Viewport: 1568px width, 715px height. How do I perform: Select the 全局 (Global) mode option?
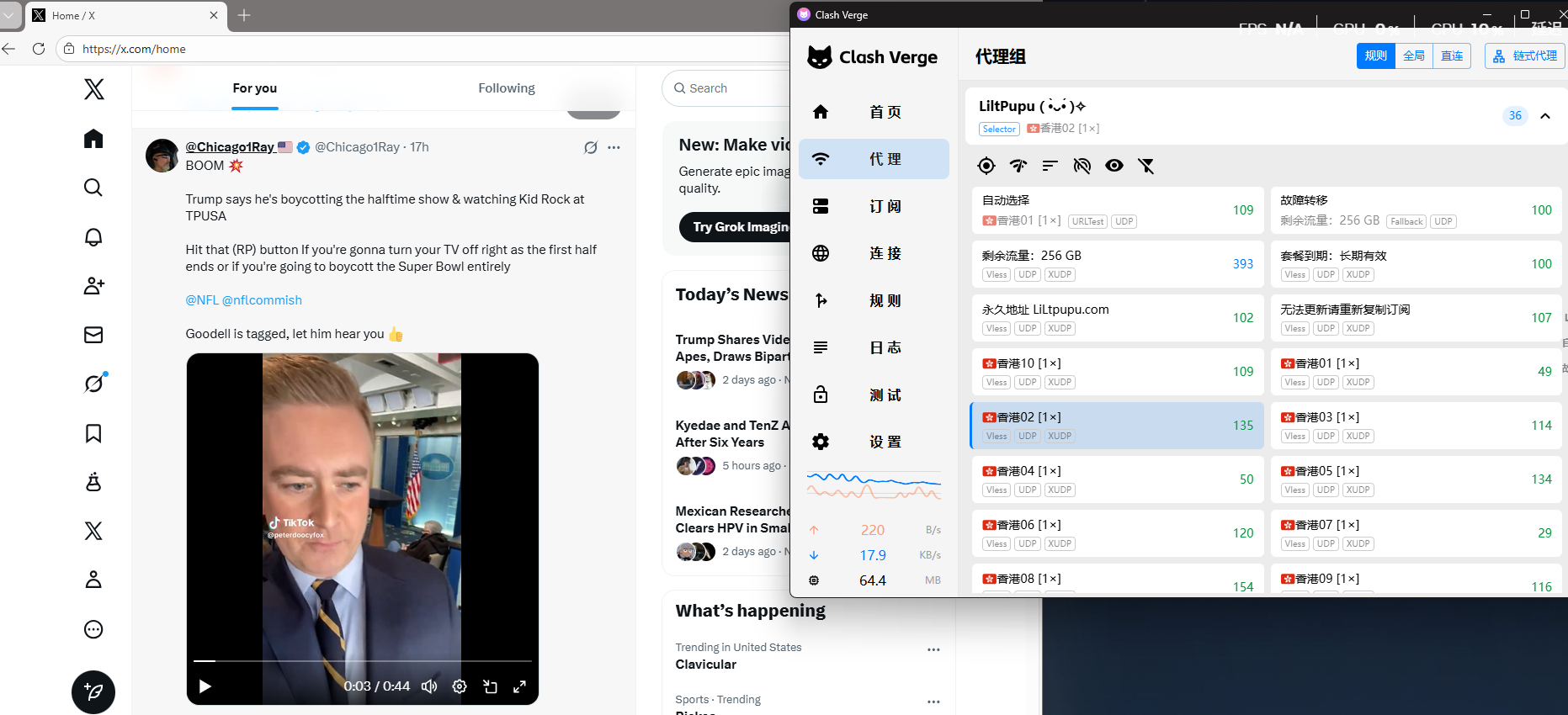[1414, 56]
